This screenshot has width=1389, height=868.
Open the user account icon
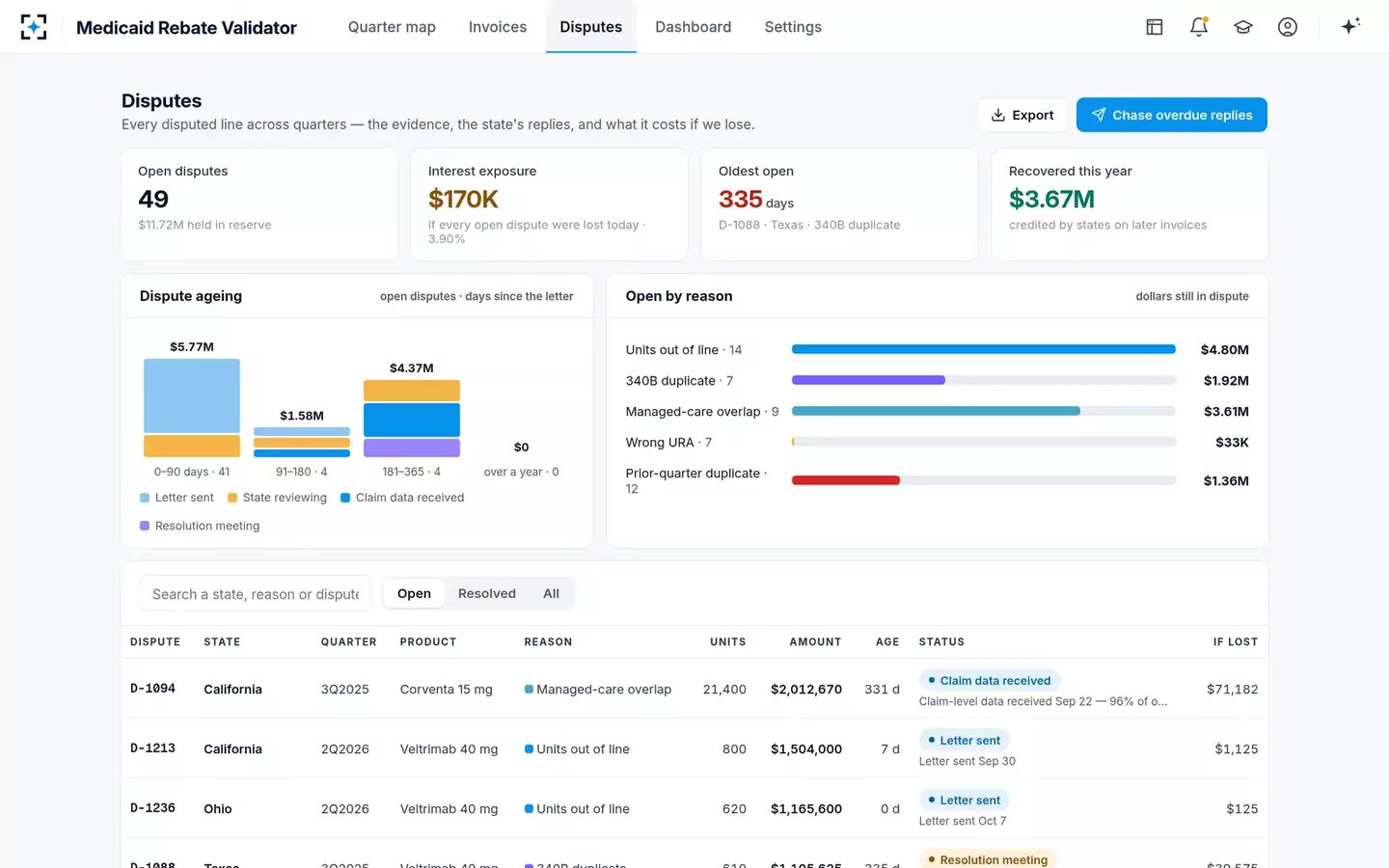click(1288, 27)
